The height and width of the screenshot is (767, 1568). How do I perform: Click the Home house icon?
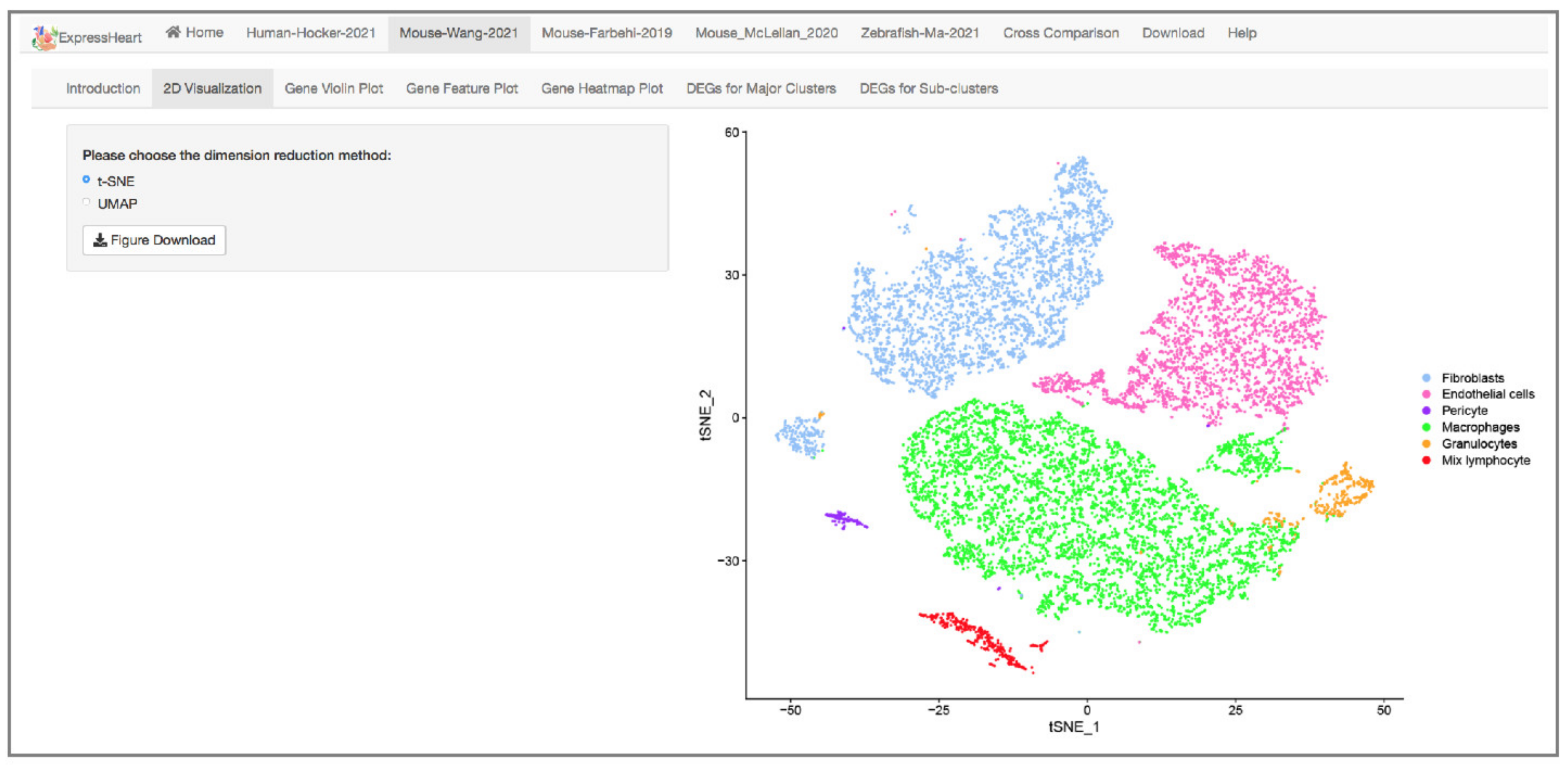pyautogui.click(x=173, y=32)
